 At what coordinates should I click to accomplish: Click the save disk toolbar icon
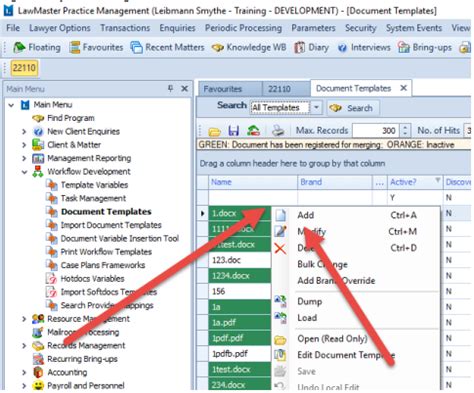[x=234, y=131]
